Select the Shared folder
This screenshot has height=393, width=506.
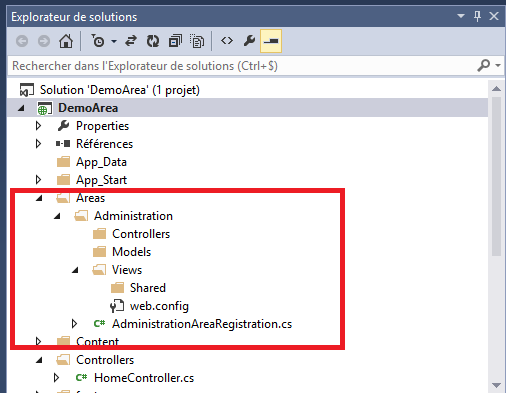click(x=148, y=288)
